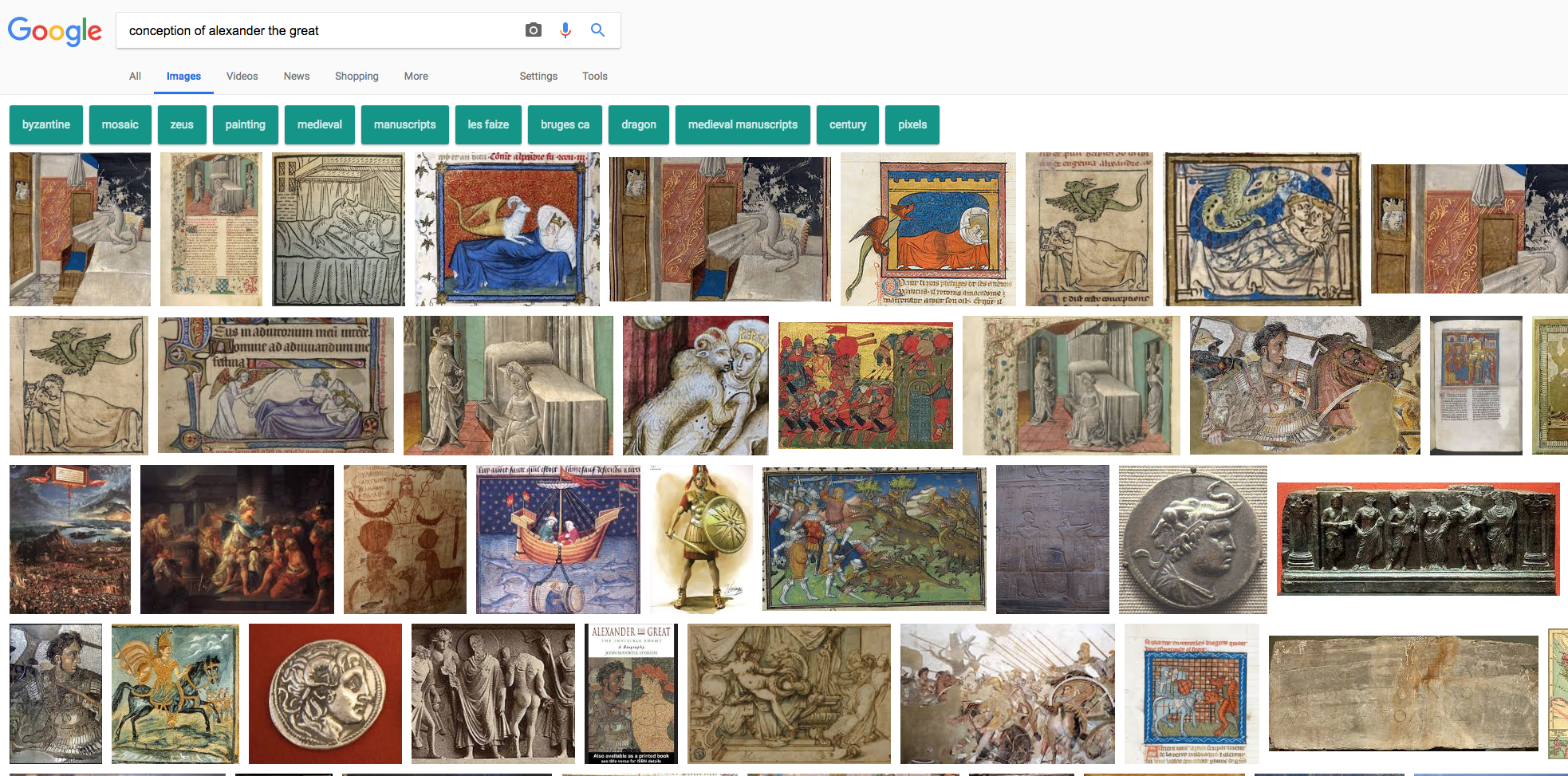Click the dragon filter chip

pos(639,124)
